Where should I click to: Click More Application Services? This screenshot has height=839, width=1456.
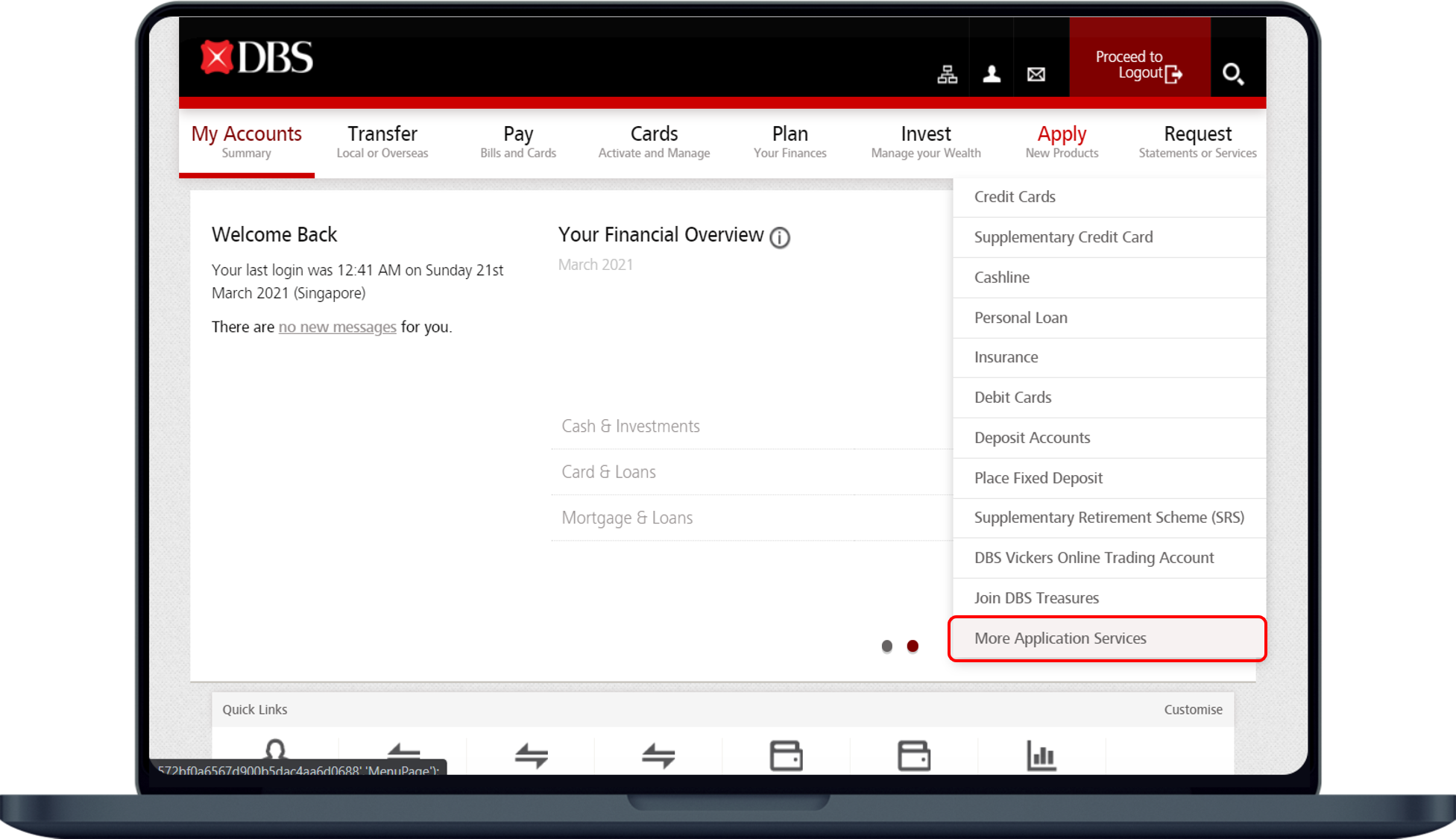click(1107, 638)
